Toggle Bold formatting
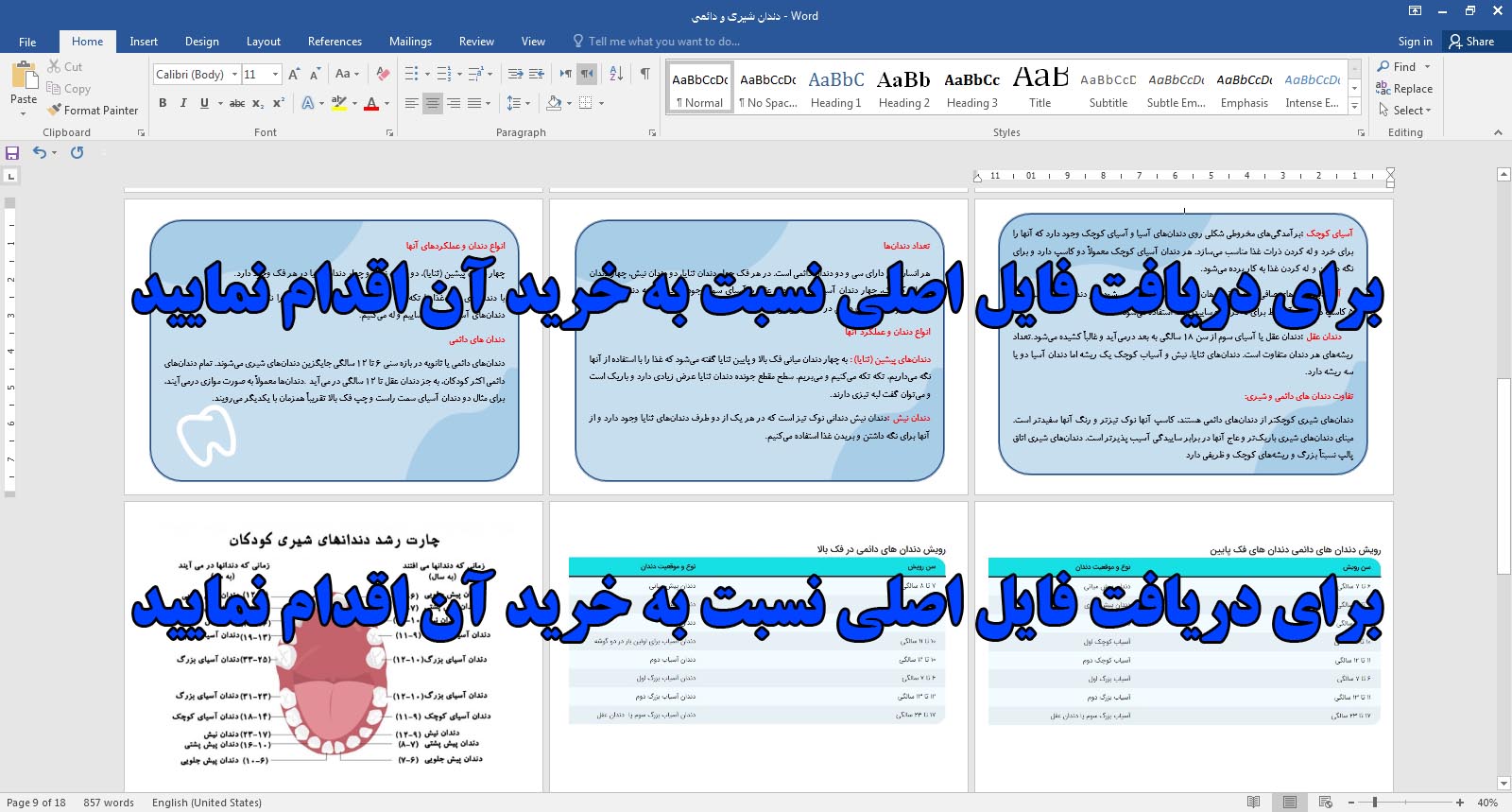Screen dimensions: 1512x812 163,103
